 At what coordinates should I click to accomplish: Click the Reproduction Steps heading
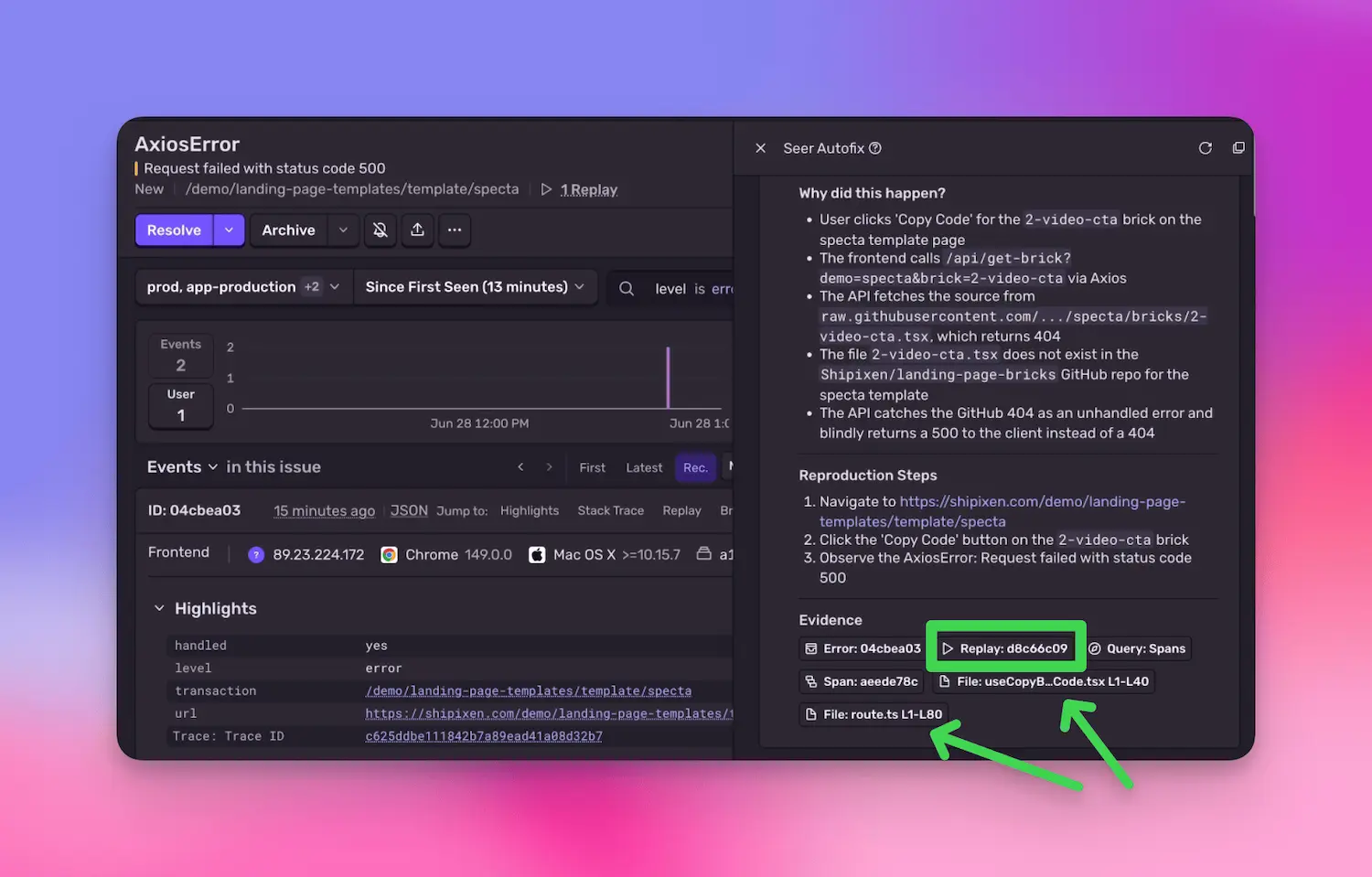[868, 476]
